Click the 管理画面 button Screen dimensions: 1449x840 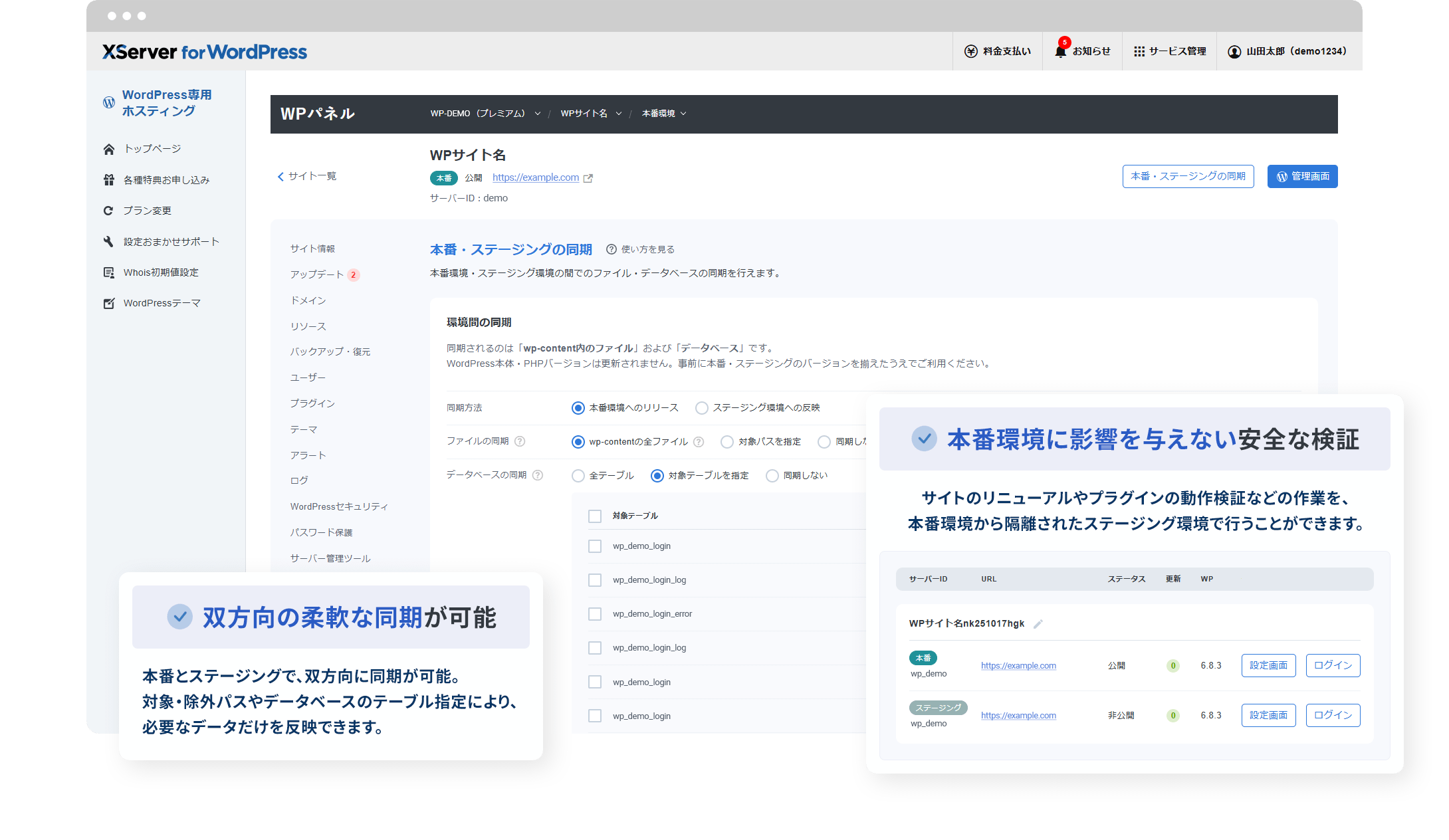pyautogui.click(x=1302, y=176)
